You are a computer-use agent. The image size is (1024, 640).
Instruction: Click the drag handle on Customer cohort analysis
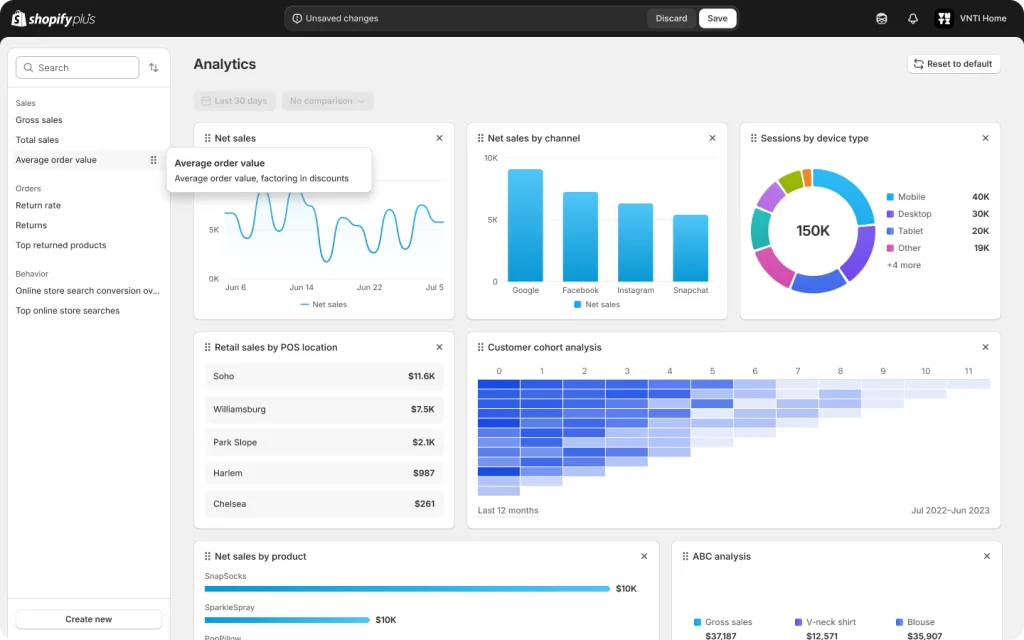click(x=480, y=347)
